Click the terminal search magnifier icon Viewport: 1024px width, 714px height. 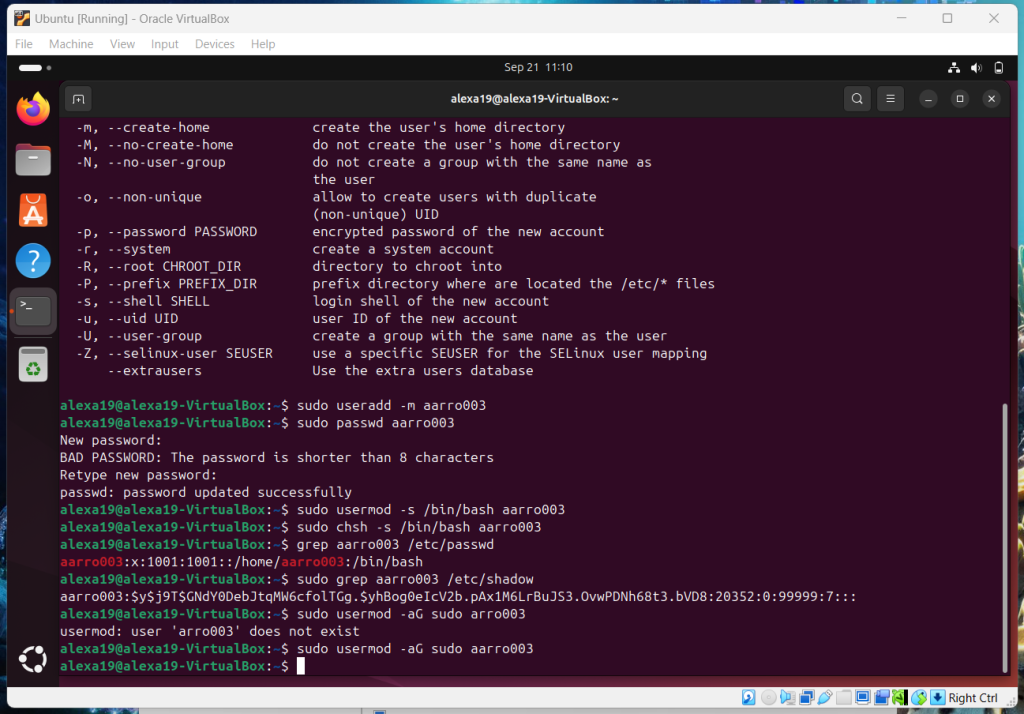pyautogui.click(x=857, y=99)
